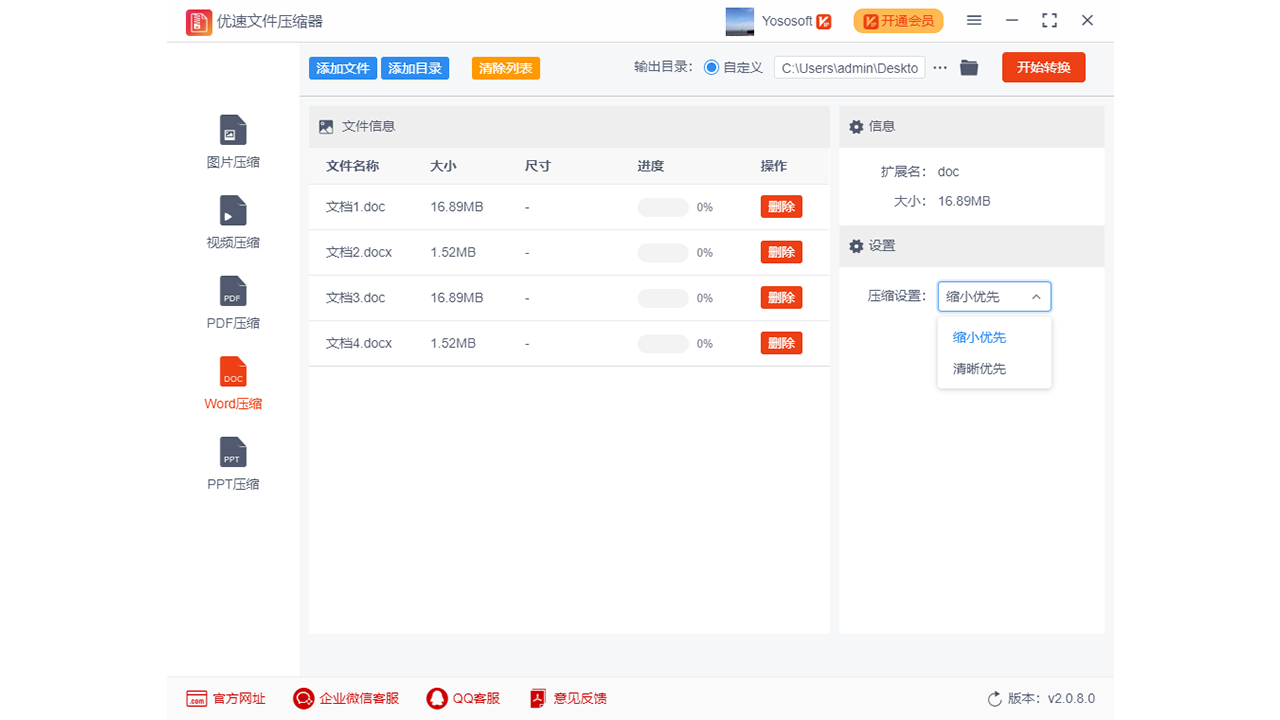The width and height of the screenshot is (1280, 720).
Task: Select 缩小优先 compression option
Action: pyautogui.click(x=978, y=337)
